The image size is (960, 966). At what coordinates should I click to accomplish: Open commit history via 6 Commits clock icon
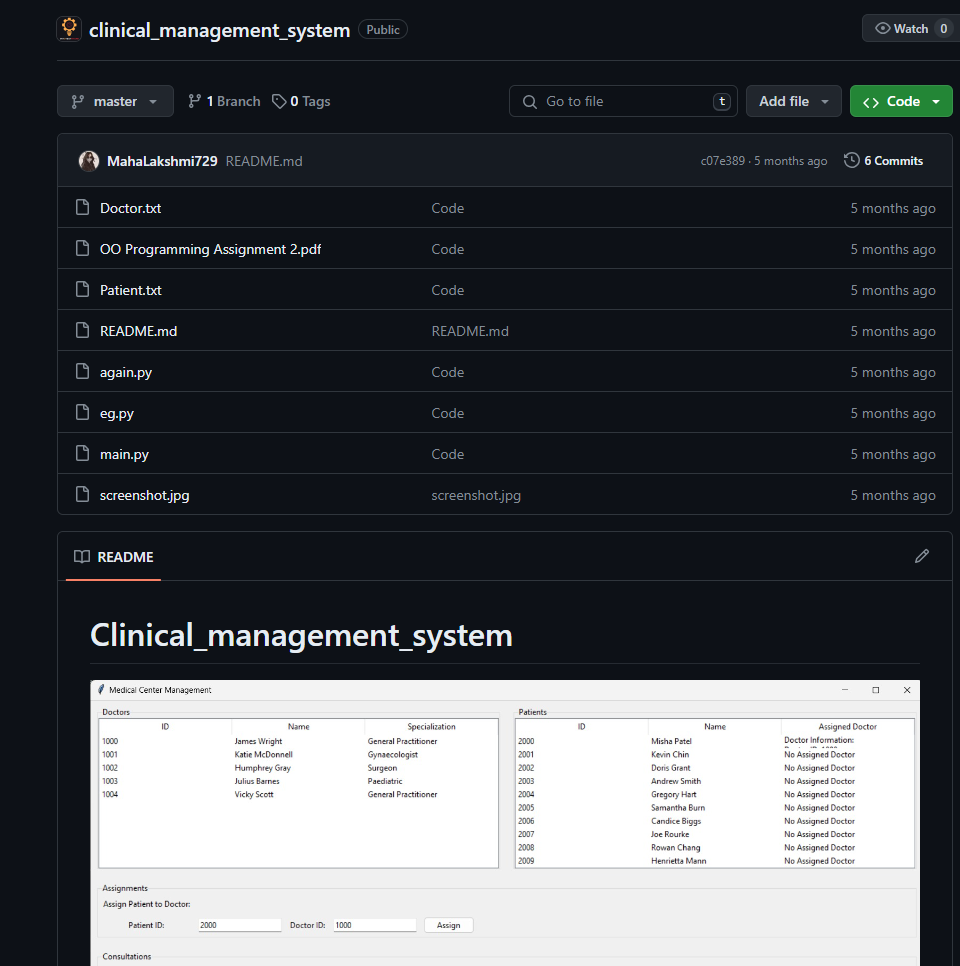[852, 161]
